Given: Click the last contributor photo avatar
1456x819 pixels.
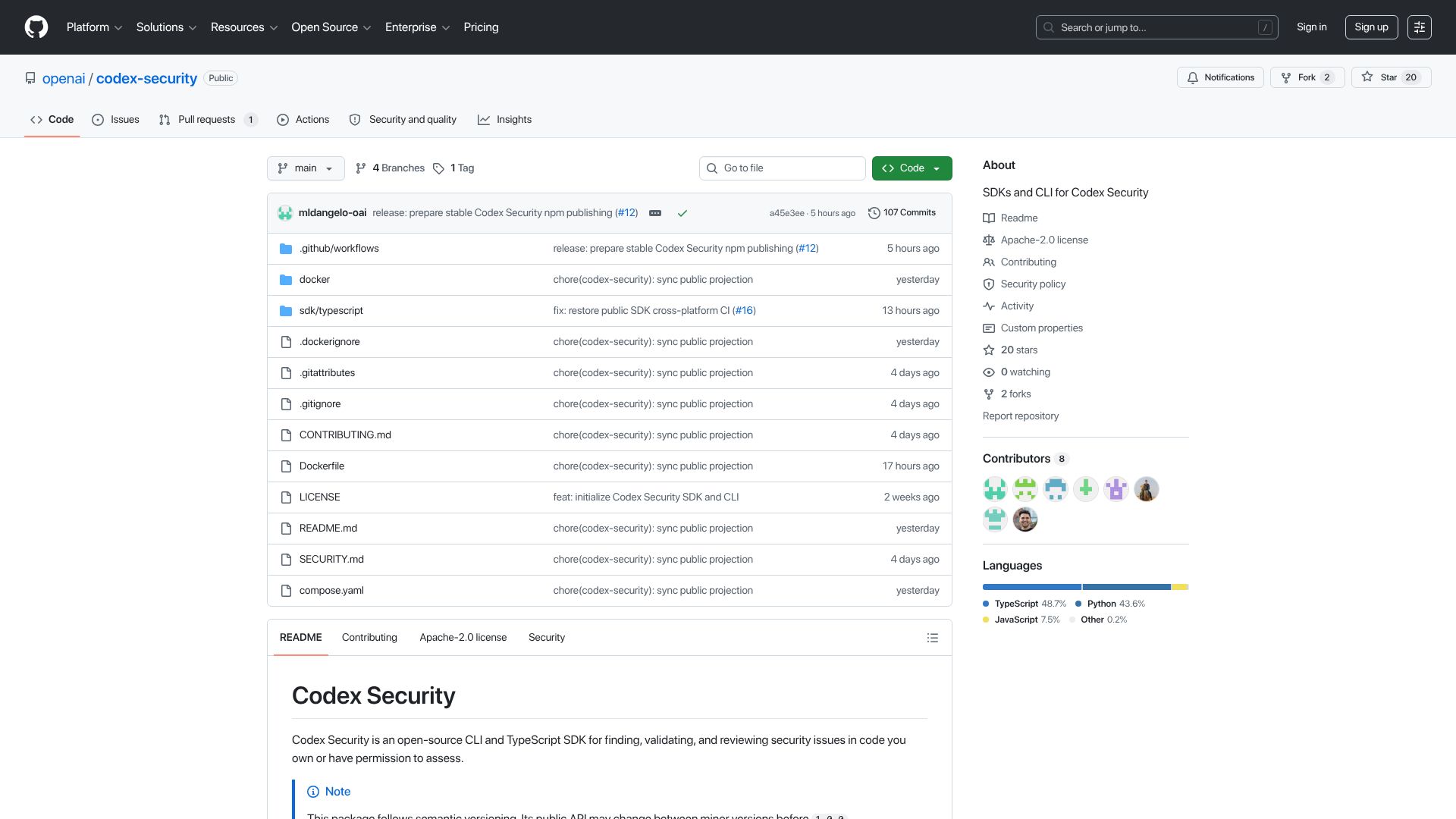Looking at the screenshot, I should pyautogui.click(x=1025, y=519).
